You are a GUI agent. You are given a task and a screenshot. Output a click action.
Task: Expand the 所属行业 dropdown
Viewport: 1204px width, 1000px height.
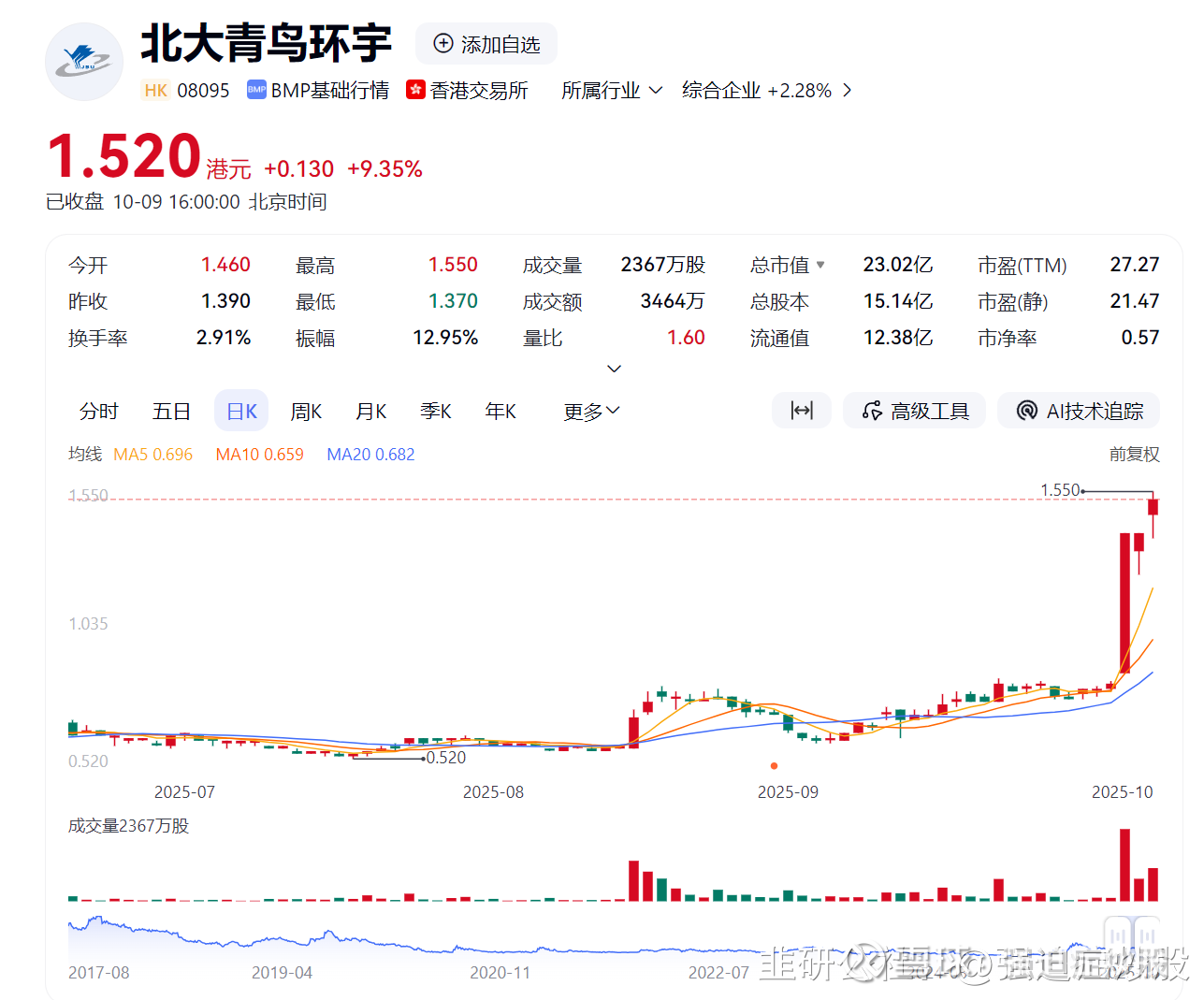point(612,90)
